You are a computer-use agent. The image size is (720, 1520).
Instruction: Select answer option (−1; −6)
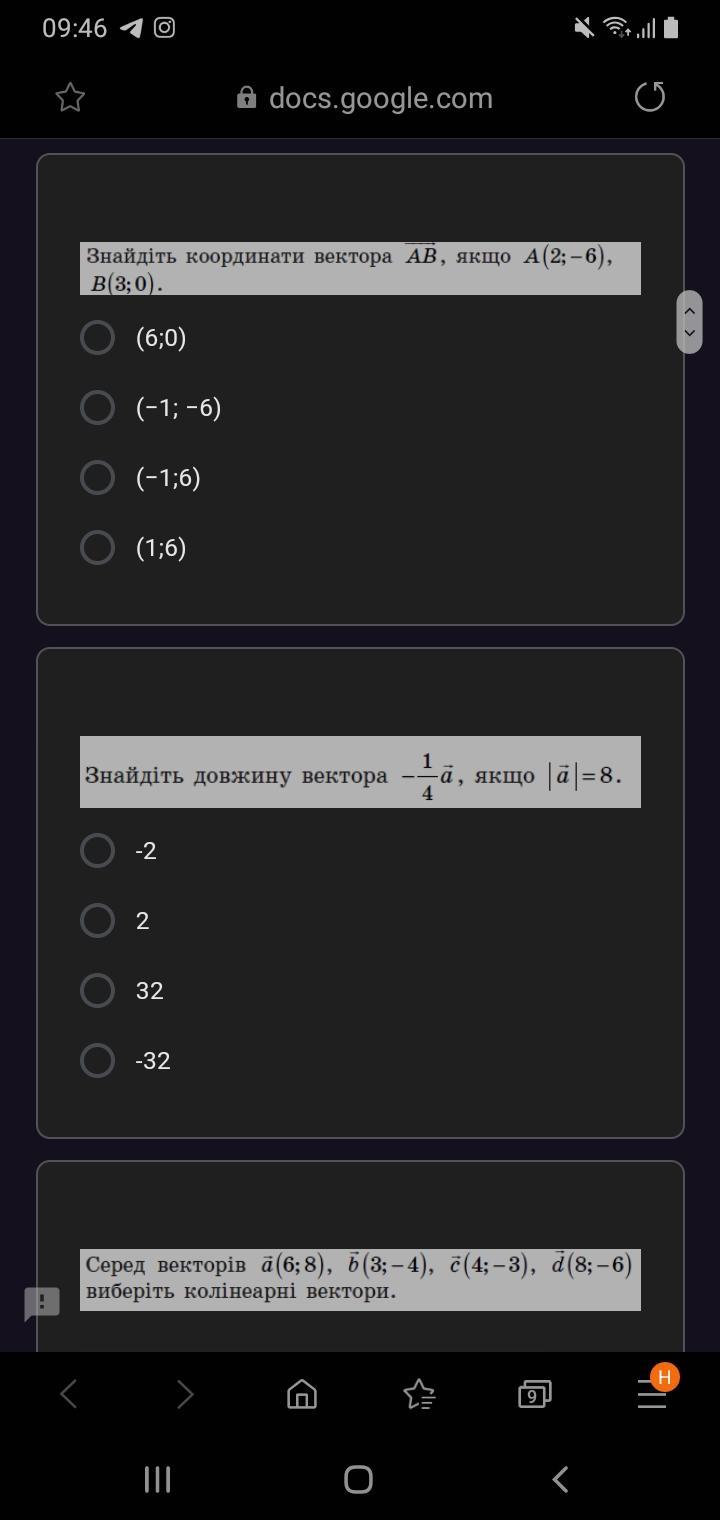[97, 408]
